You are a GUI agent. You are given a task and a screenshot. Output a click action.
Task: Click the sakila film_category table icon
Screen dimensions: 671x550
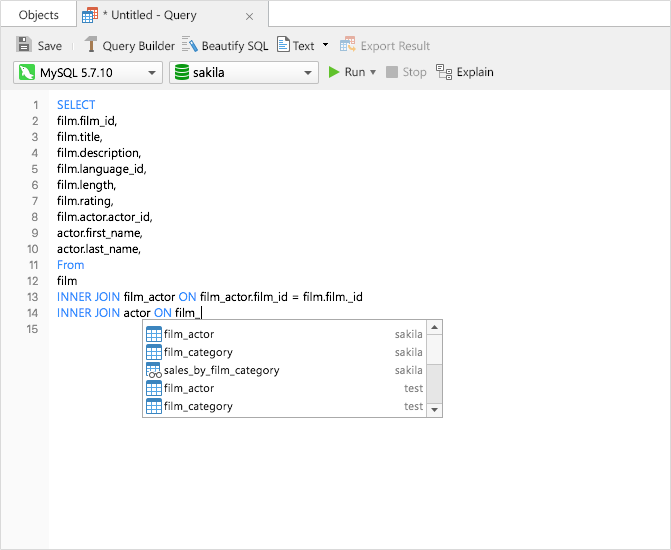[x=154, y=352]
